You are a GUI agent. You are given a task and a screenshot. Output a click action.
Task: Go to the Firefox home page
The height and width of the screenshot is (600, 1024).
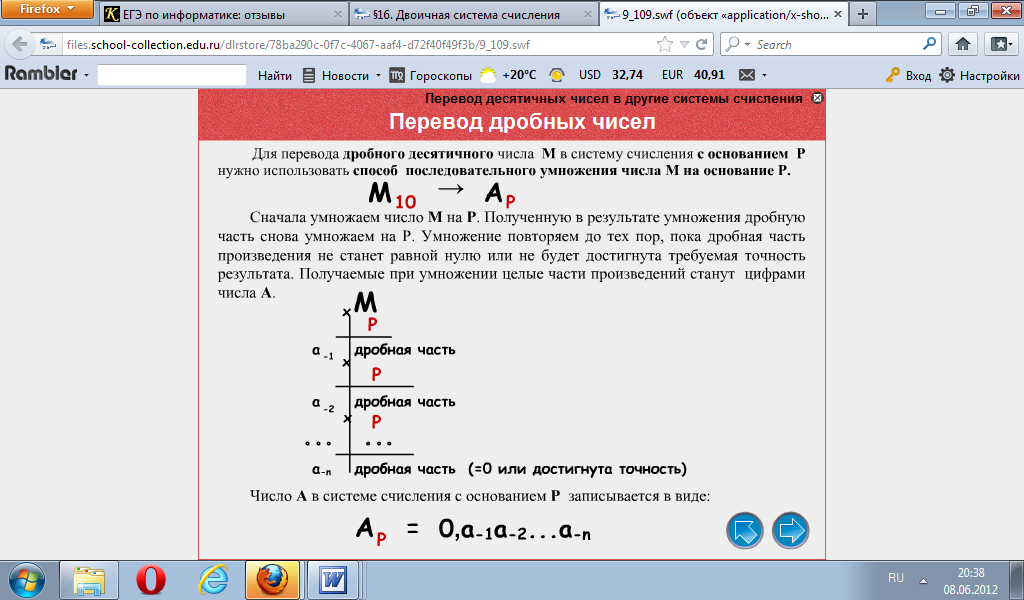click(x=963, y=44)
